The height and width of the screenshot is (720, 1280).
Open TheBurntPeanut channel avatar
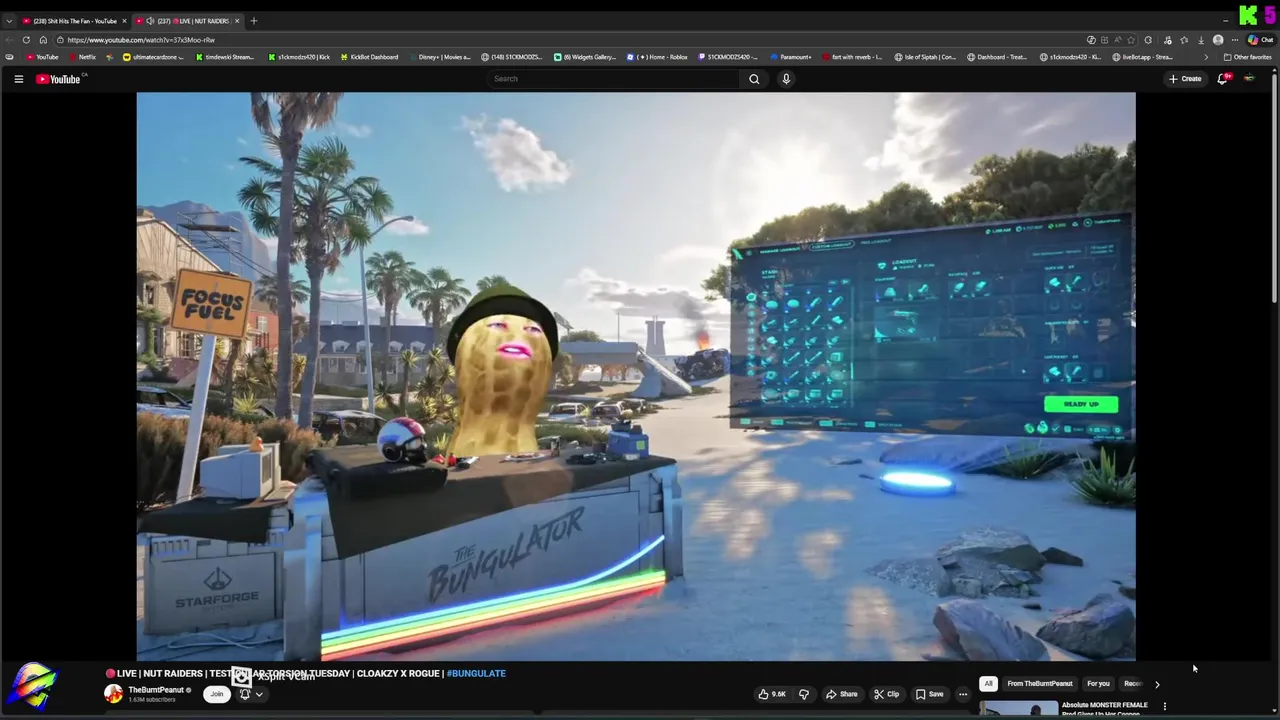pos(114,694)
